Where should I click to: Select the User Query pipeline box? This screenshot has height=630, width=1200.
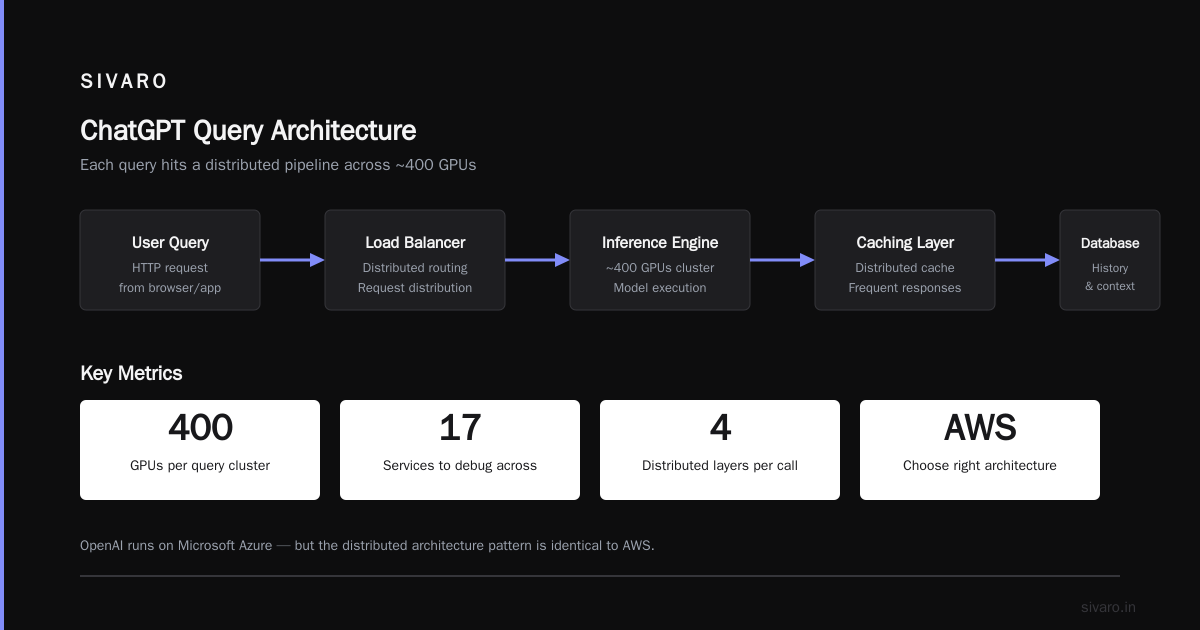[170, 260]
